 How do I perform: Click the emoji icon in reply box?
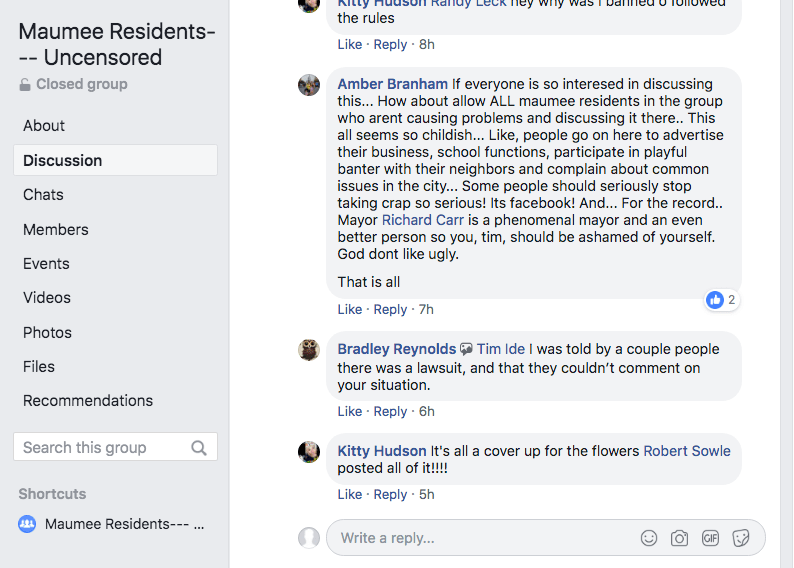[649, 538]
